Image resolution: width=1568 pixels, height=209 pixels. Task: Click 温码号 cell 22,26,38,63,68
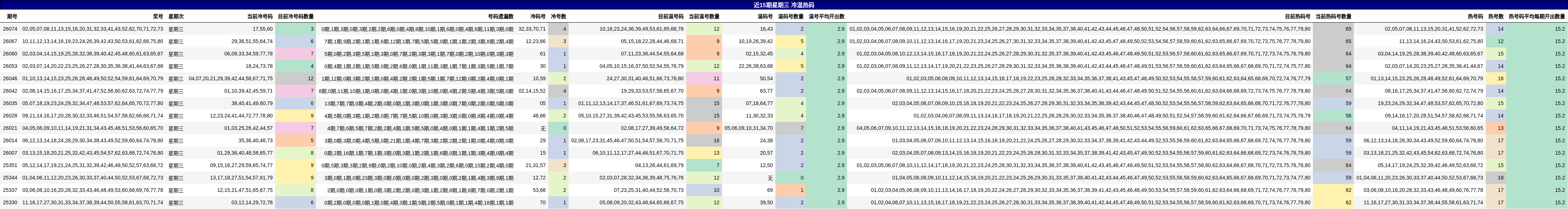(x=755, y=66)
